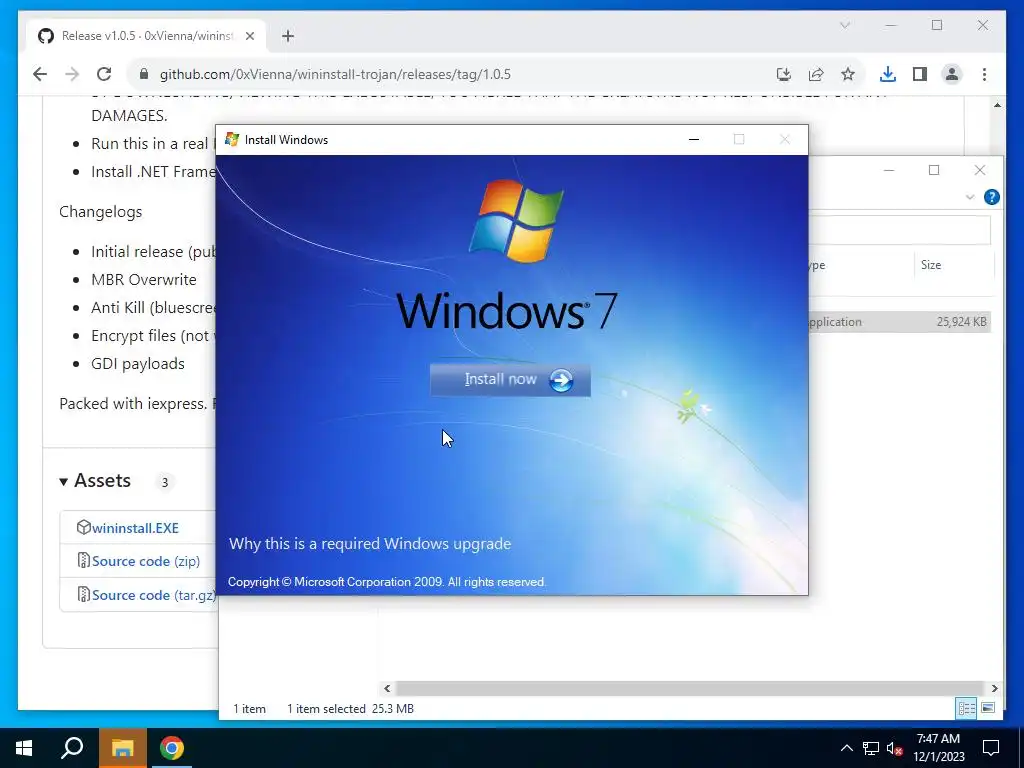Click 'Changelogs' heading text
The image size is (1024, 768).
pyautogui.click(x=101, y=212)
